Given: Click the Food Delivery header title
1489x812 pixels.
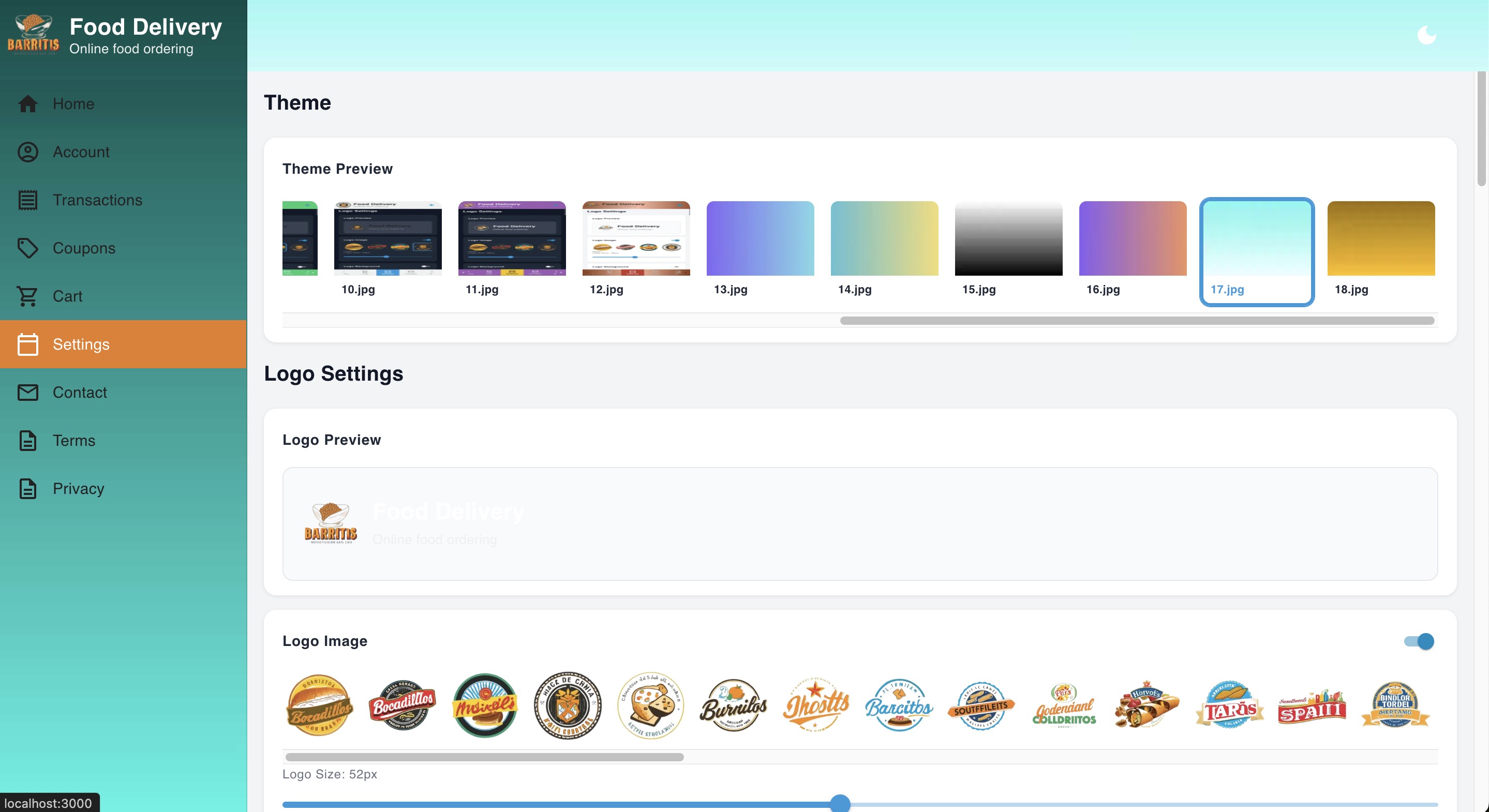Looking at the screenshot, I should pos(146,26).
